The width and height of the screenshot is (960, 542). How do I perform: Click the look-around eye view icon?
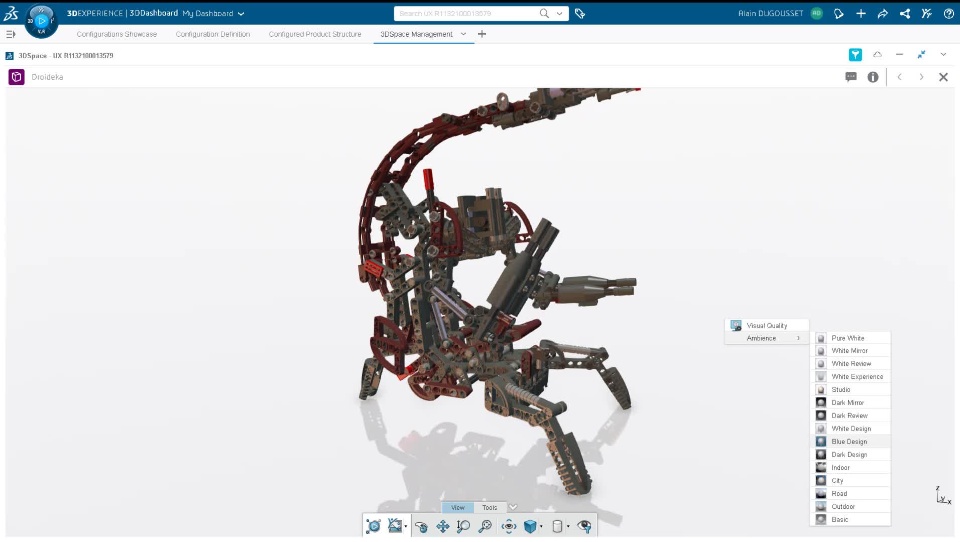click(x=509, y=526)
